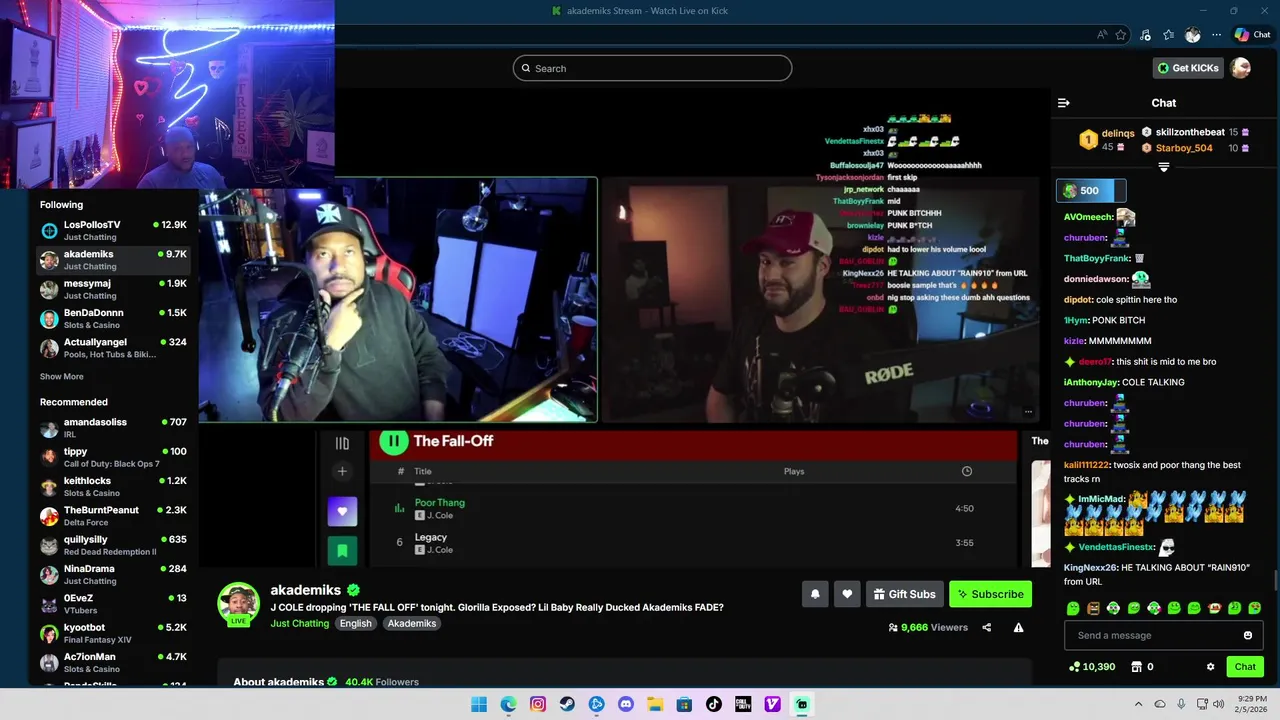Screen dimensions: 1280x720
Task: Open Edge settings and more menu
Action: click(1217, 35)
